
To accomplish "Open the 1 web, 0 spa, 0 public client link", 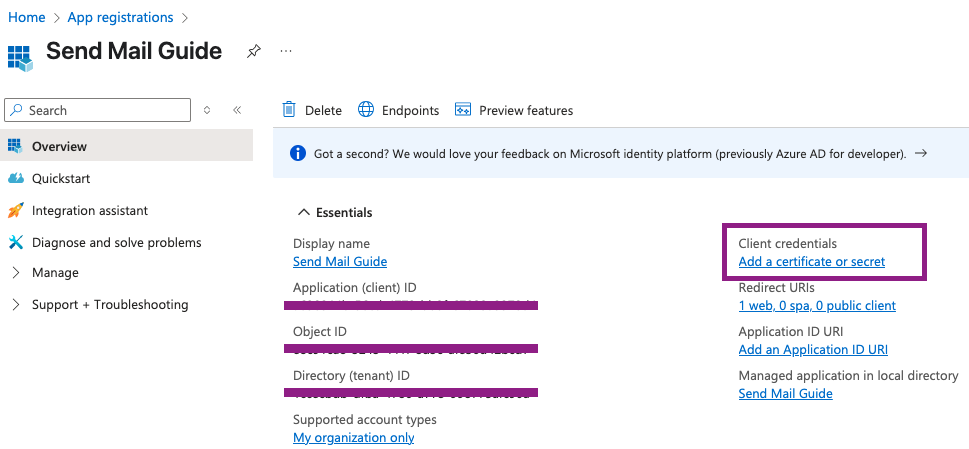I will coord(817,305).
